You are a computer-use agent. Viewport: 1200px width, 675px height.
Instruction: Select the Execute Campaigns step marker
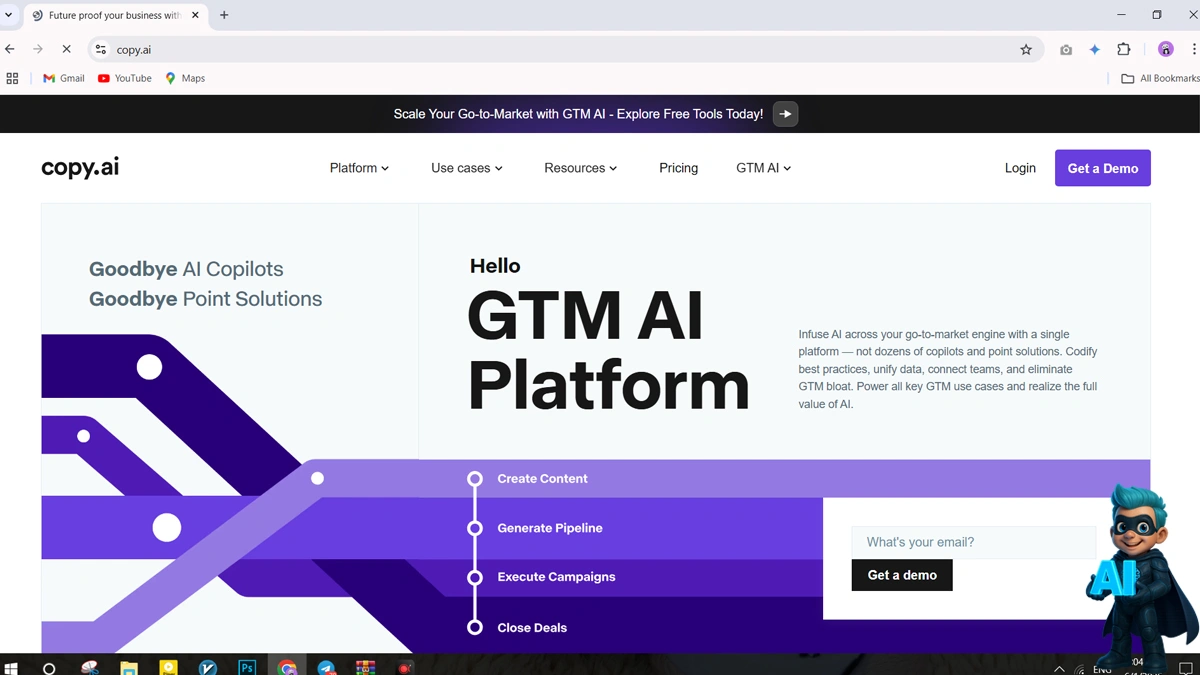[x=475, y=577]
